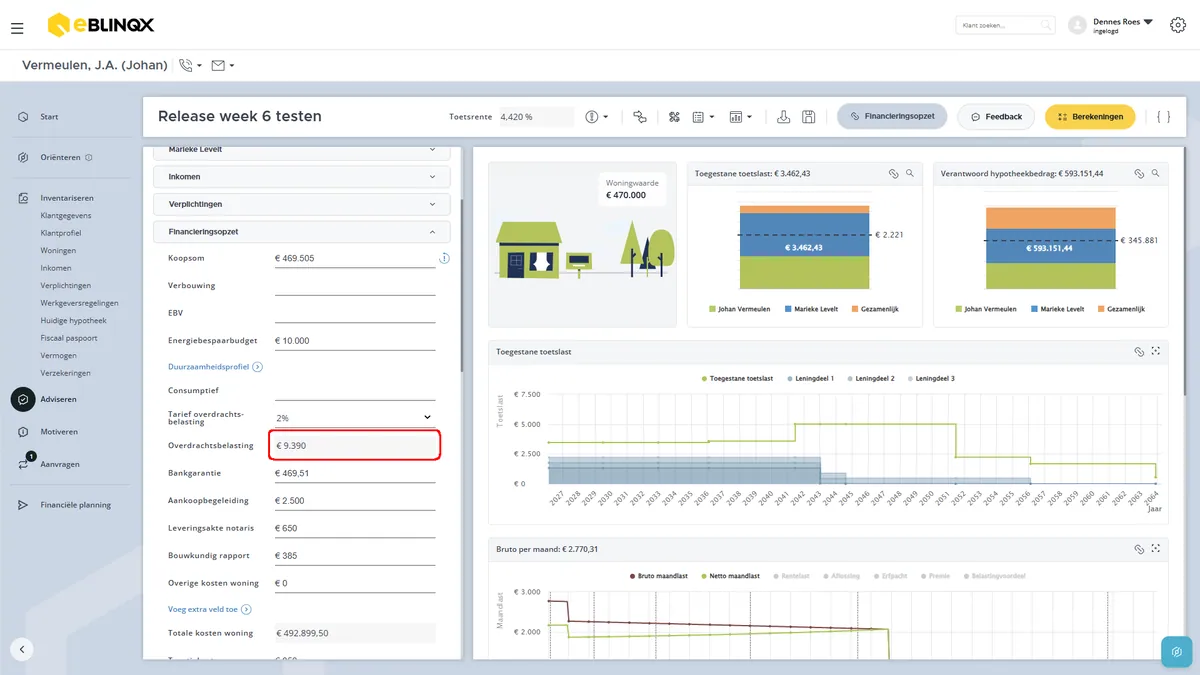
Task: Expand the Toegestane toetslast line chart fullscreen
Action: (x=1155, y=352)
